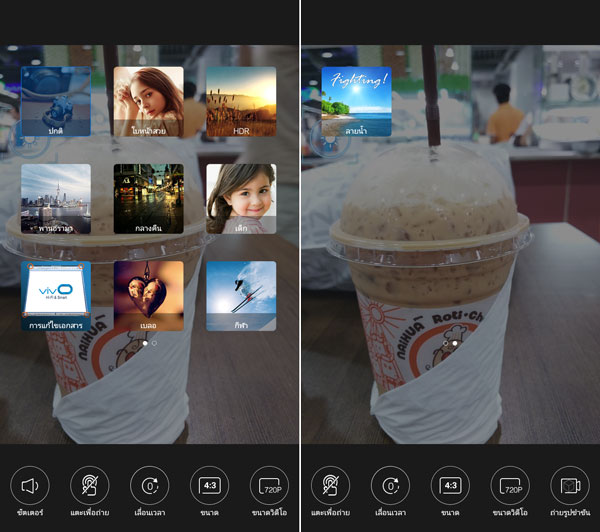Viewport: 600px width, 532px height.
Task: Change ขนาดวิดีโอ 720P in right screen
Action: [x=510, y=486]
